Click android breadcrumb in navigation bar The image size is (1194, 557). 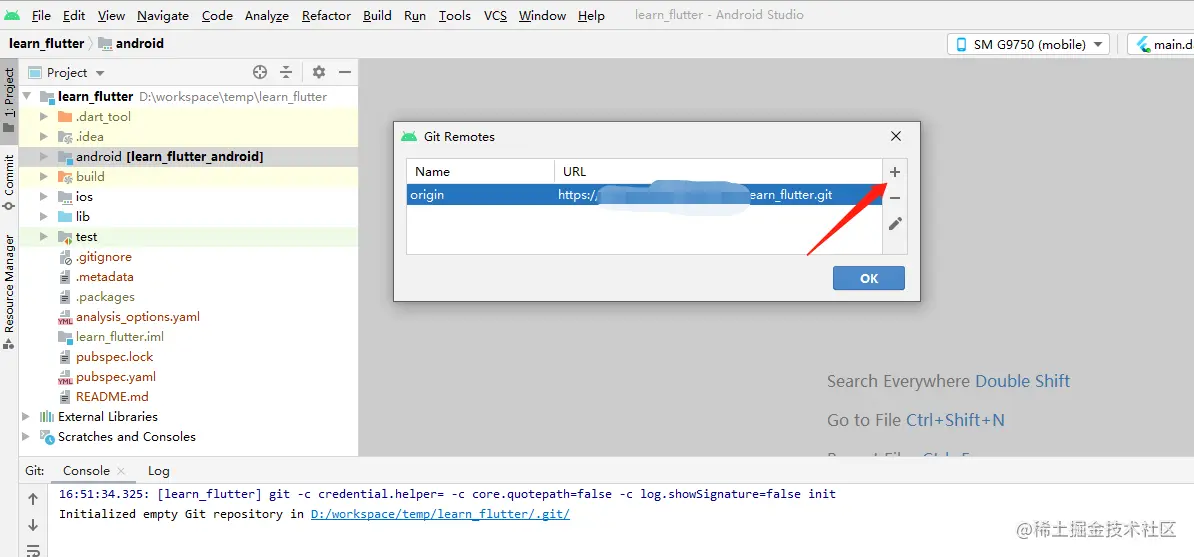tap(131, 43)
